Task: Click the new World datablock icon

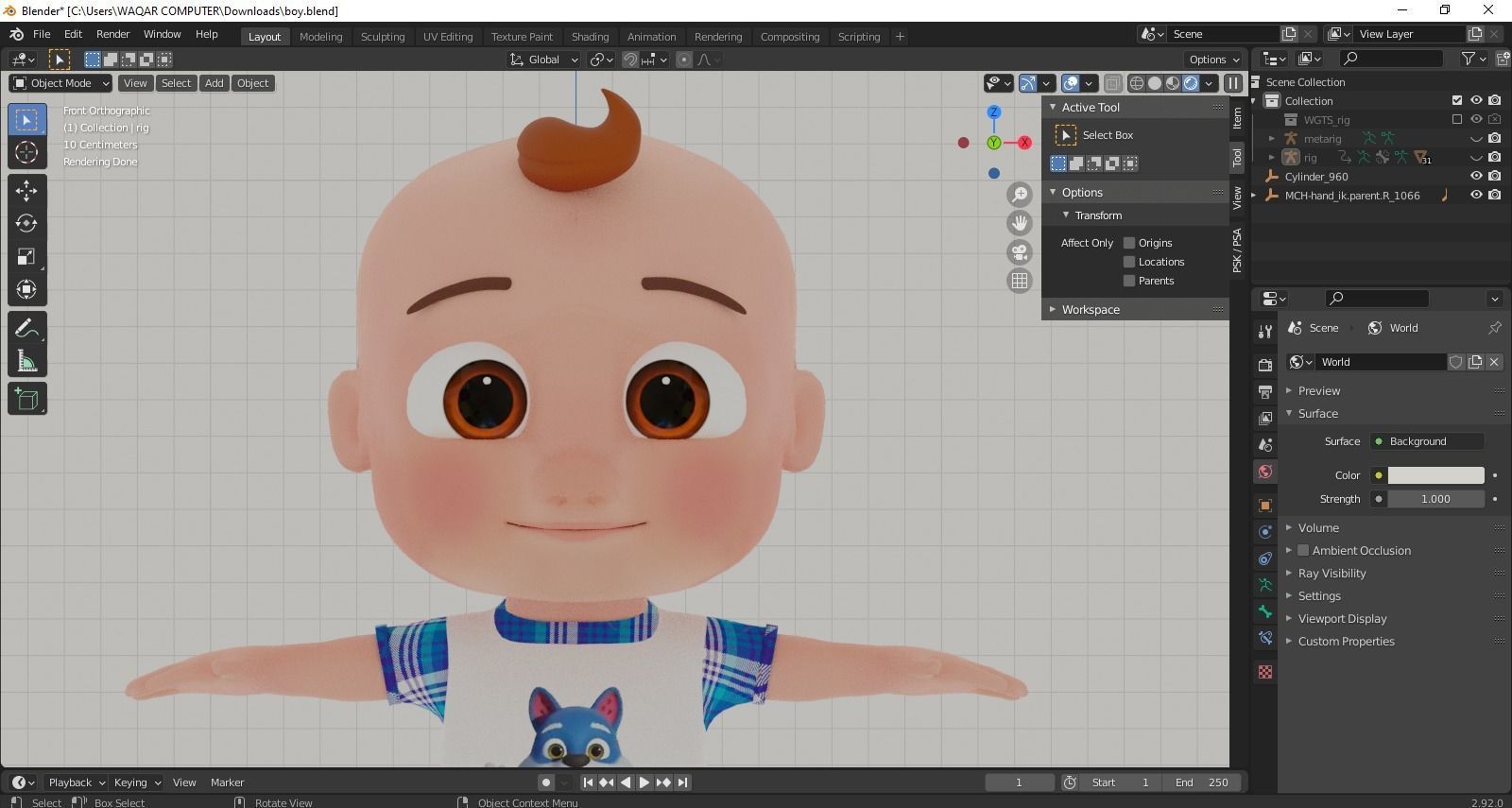Action: coord(1475,362)
